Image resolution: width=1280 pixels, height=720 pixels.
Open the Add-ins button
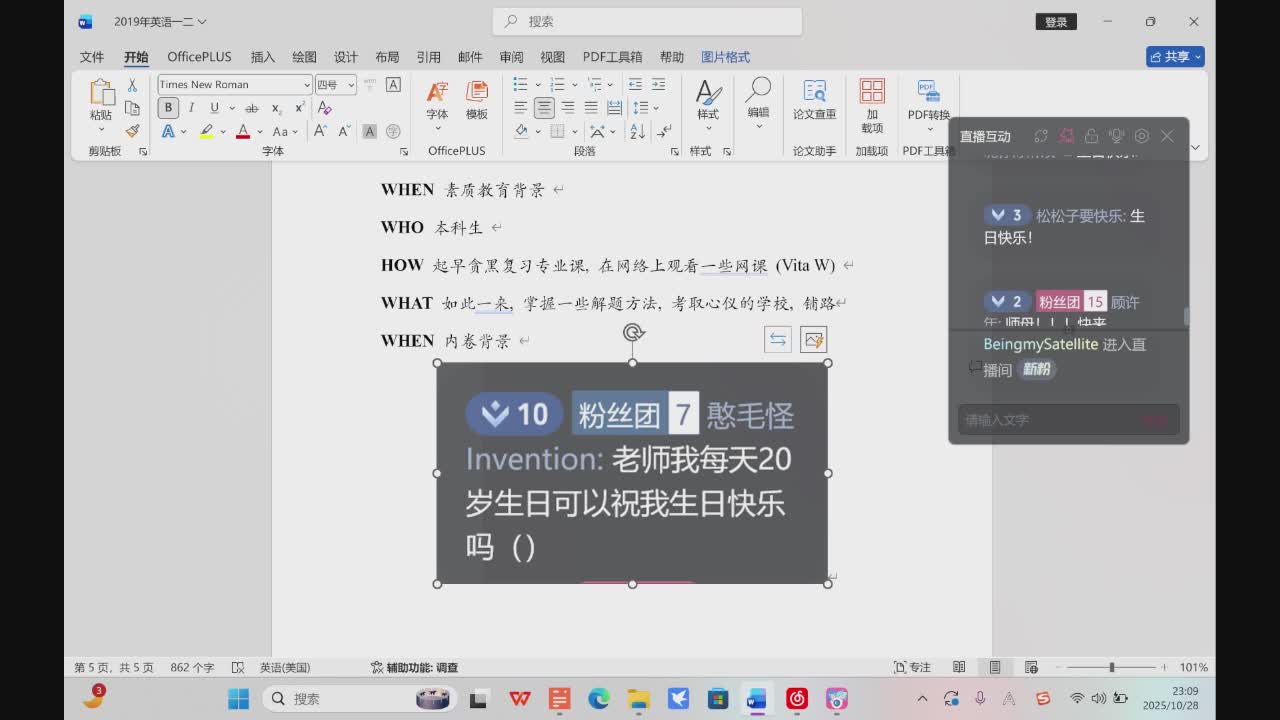click(872, 106)
